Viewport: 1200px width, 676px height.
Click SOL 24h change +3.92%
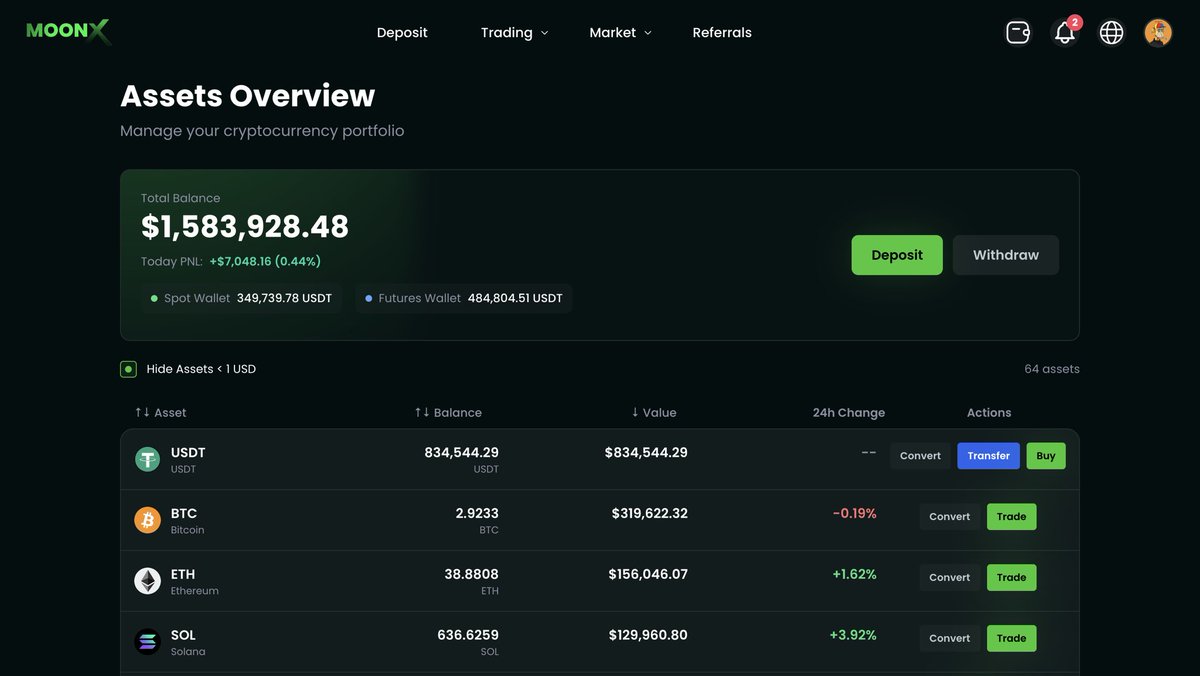[x=853, y=635]
